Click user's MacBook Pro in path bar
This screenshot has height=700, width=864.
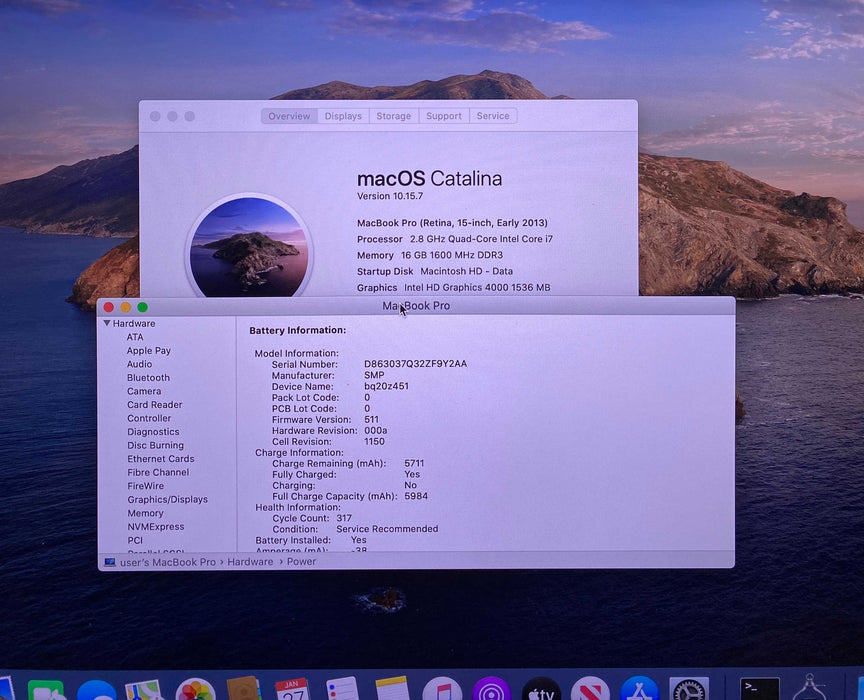coord(168,562)
